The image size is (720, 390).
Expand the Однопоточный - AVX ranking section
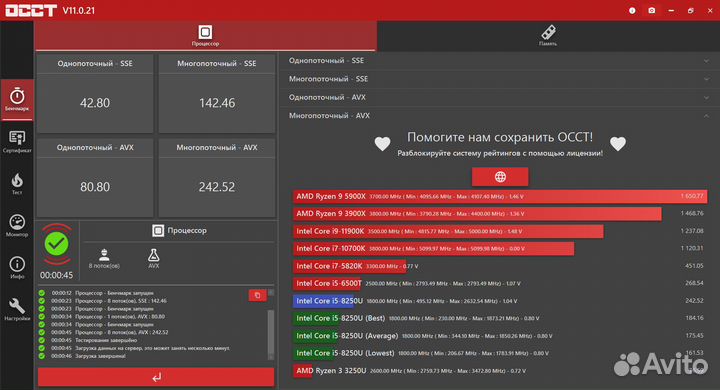499,97
